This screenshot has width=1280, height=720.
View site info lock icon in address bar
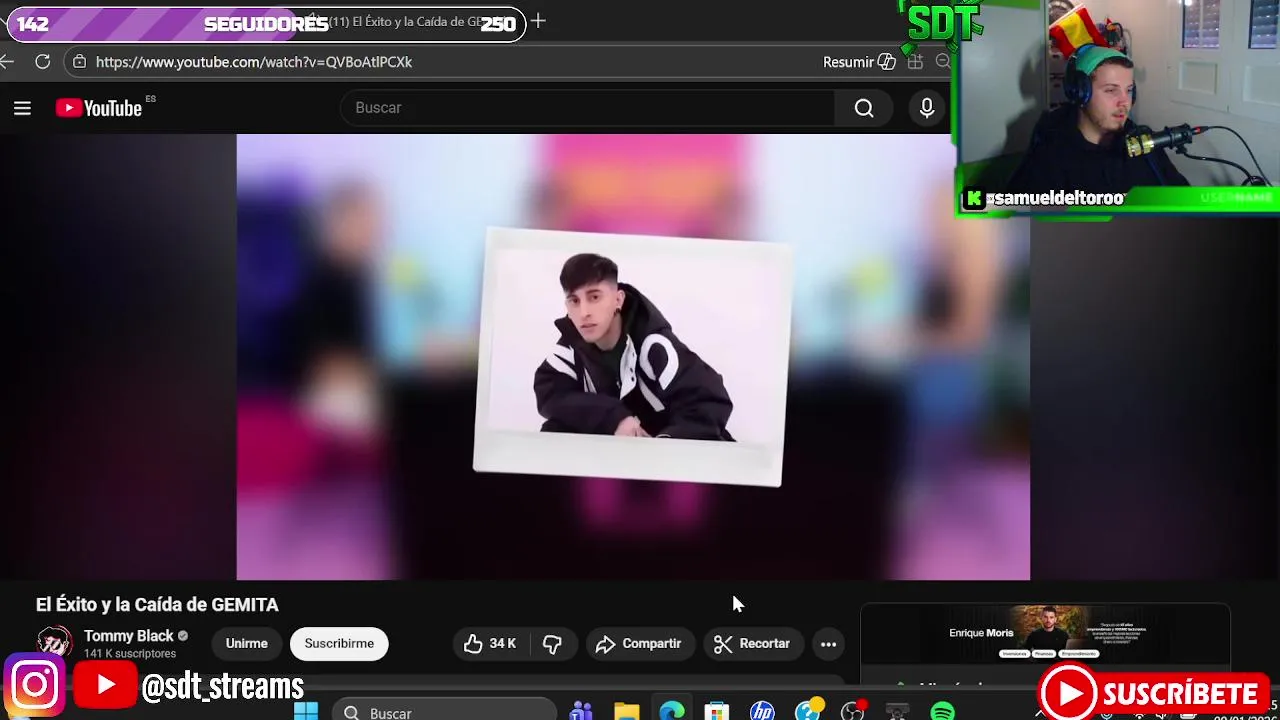click(x=80, y=62)
